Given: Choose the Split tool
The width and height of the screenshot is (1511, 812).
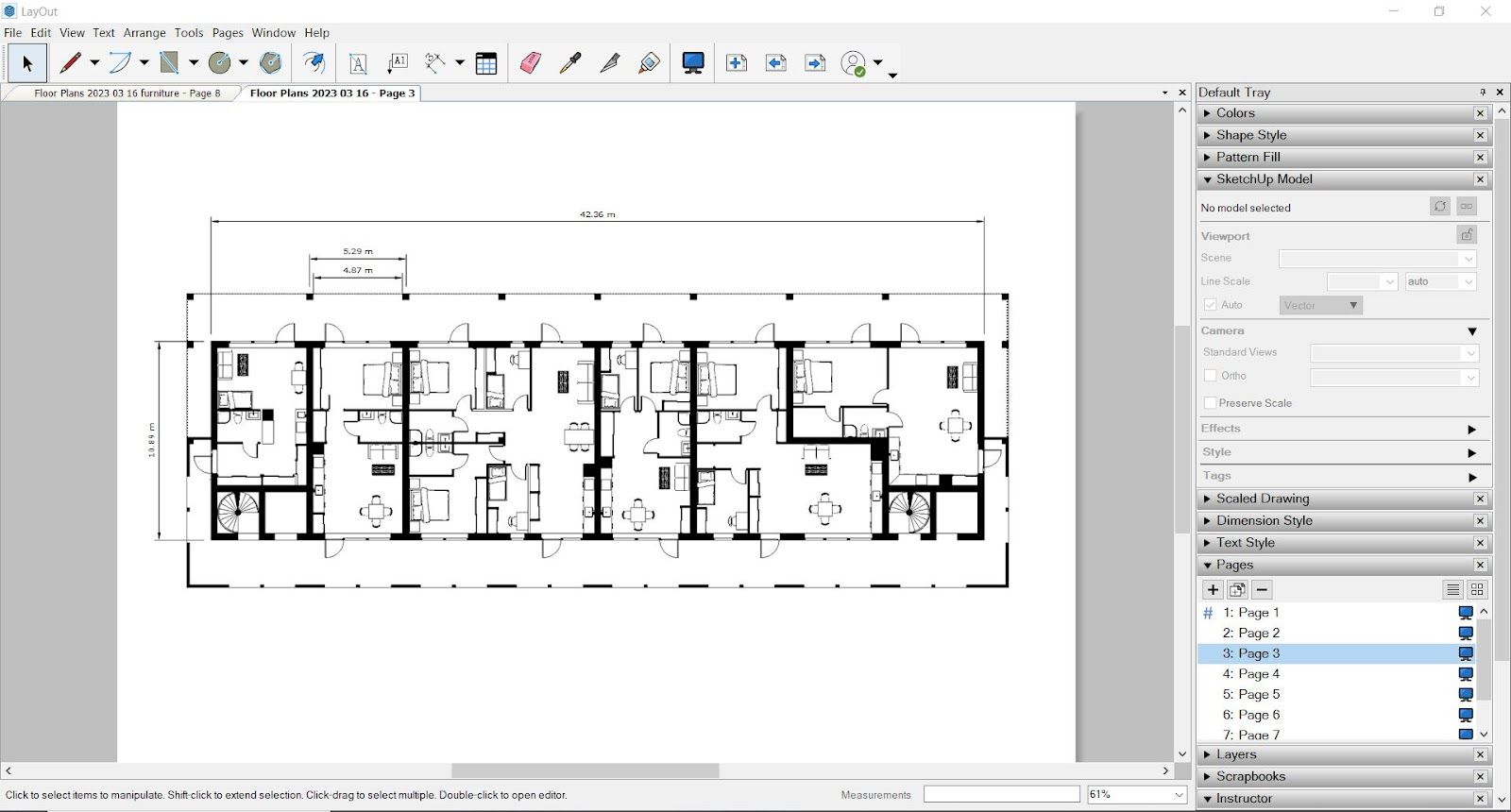Looking at the screenshot, I should pos(610,63).
